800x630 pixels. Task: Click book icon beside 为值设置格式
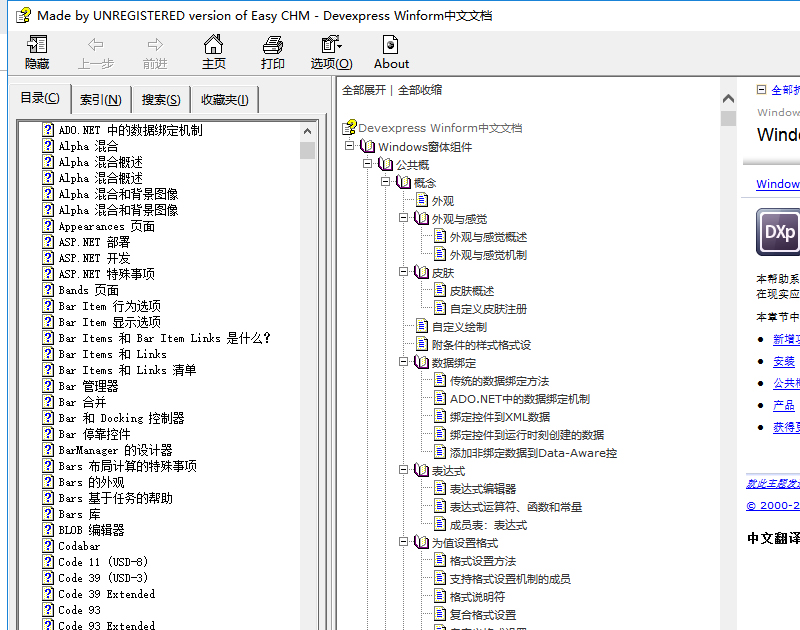pyautogui.click(x=421, y=542)
